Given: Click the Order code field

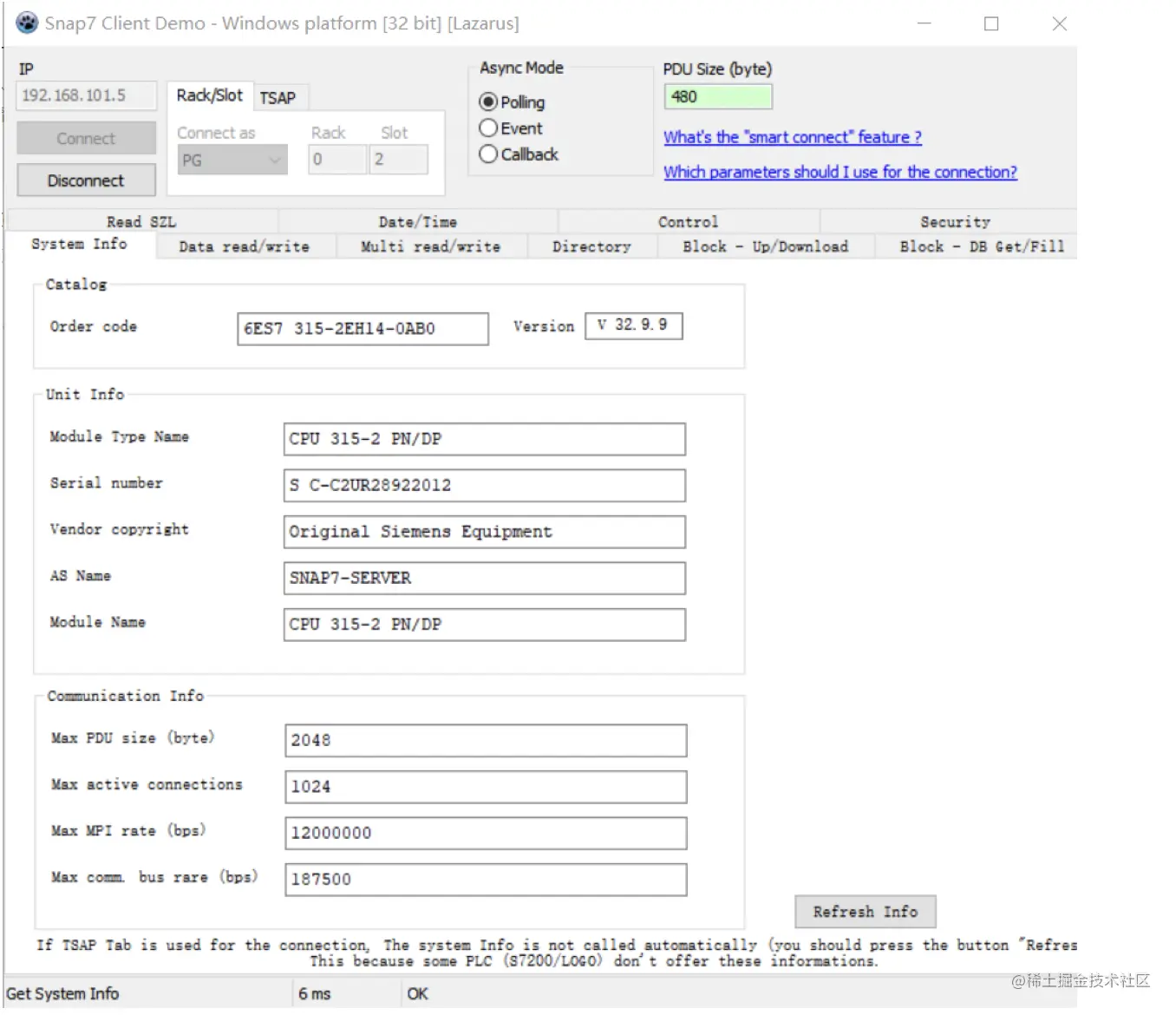Looking at the screenshot, I should pos(363,329).
